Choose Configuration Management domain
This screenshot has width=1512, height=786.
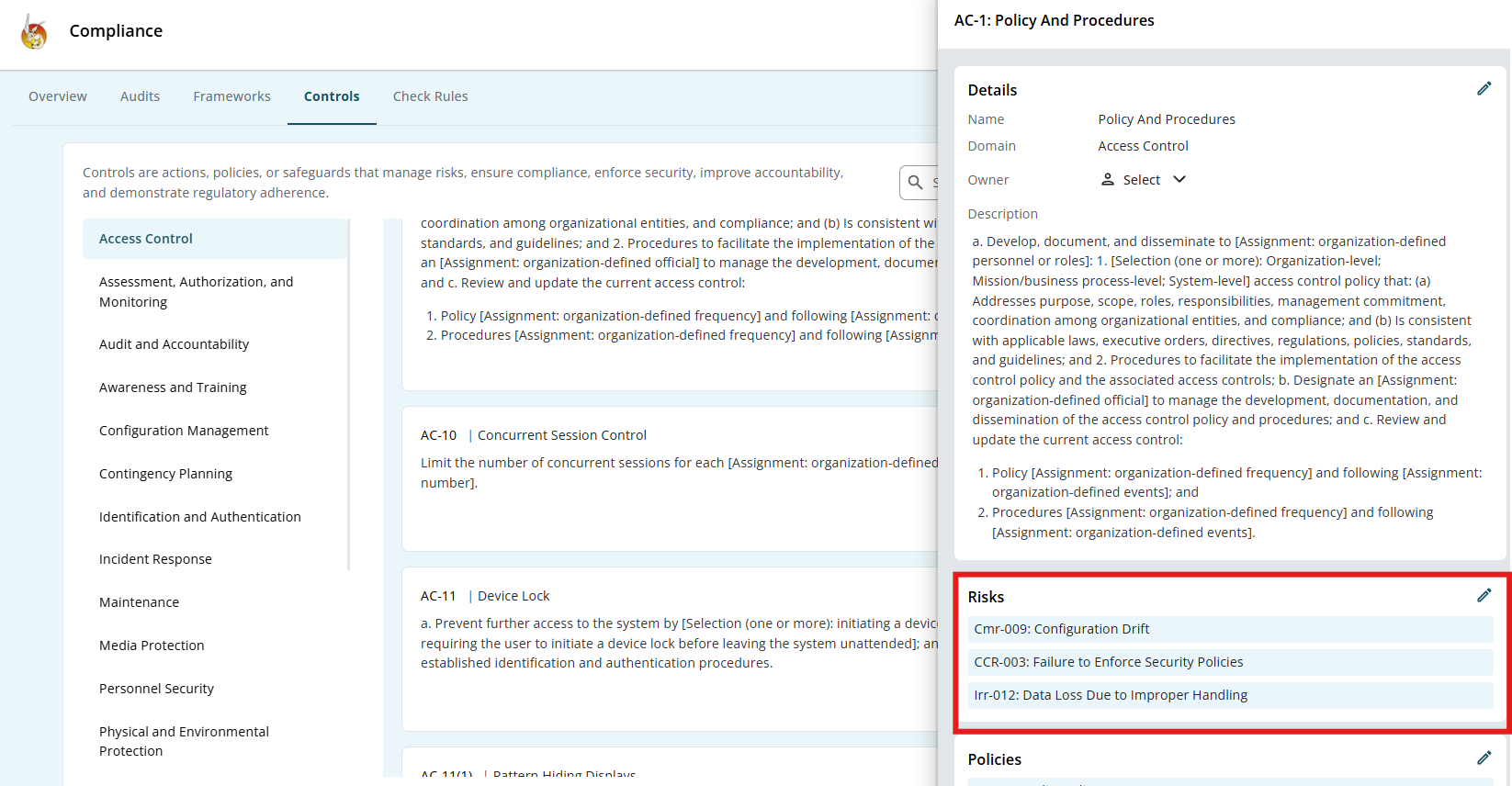click(x=184, y=431)
